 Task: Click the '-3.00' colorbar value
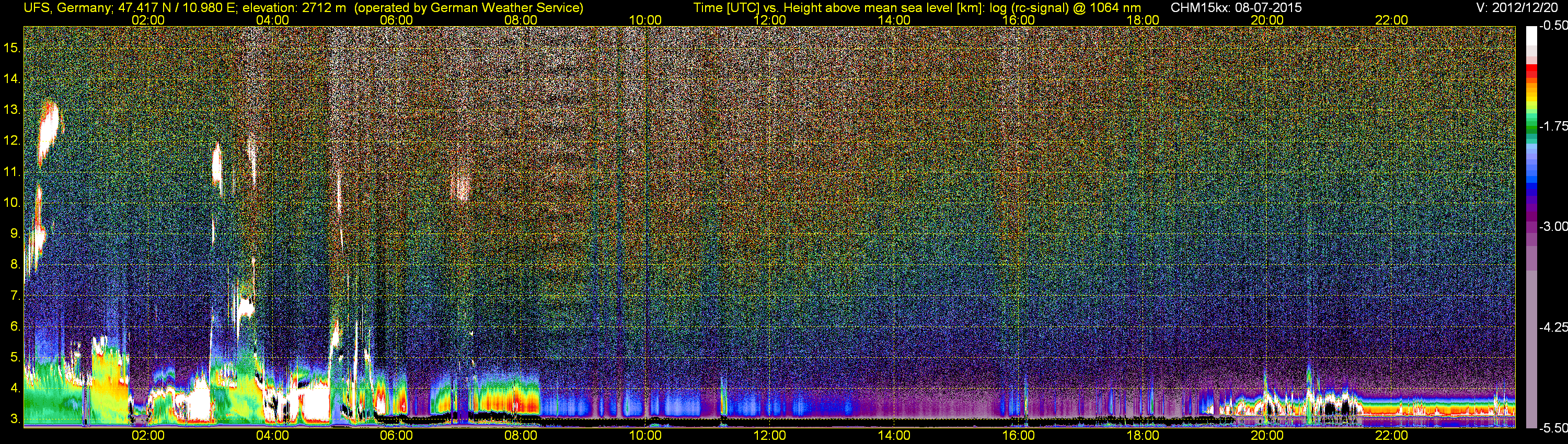pyautogui.click(x=1553, y=226)
